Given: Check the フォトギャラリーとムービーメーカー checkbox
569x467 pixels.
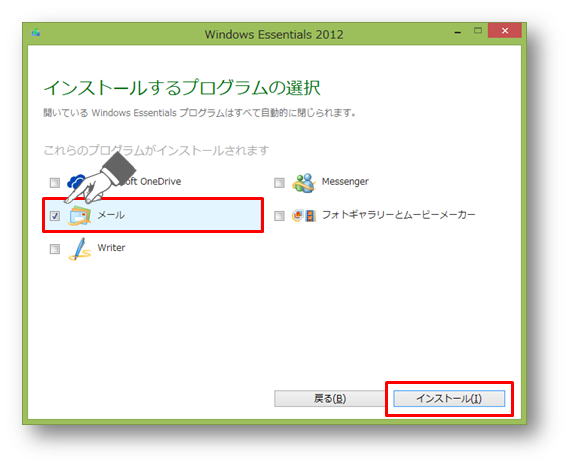Looking at the screenshot, I should coord(279,216).
